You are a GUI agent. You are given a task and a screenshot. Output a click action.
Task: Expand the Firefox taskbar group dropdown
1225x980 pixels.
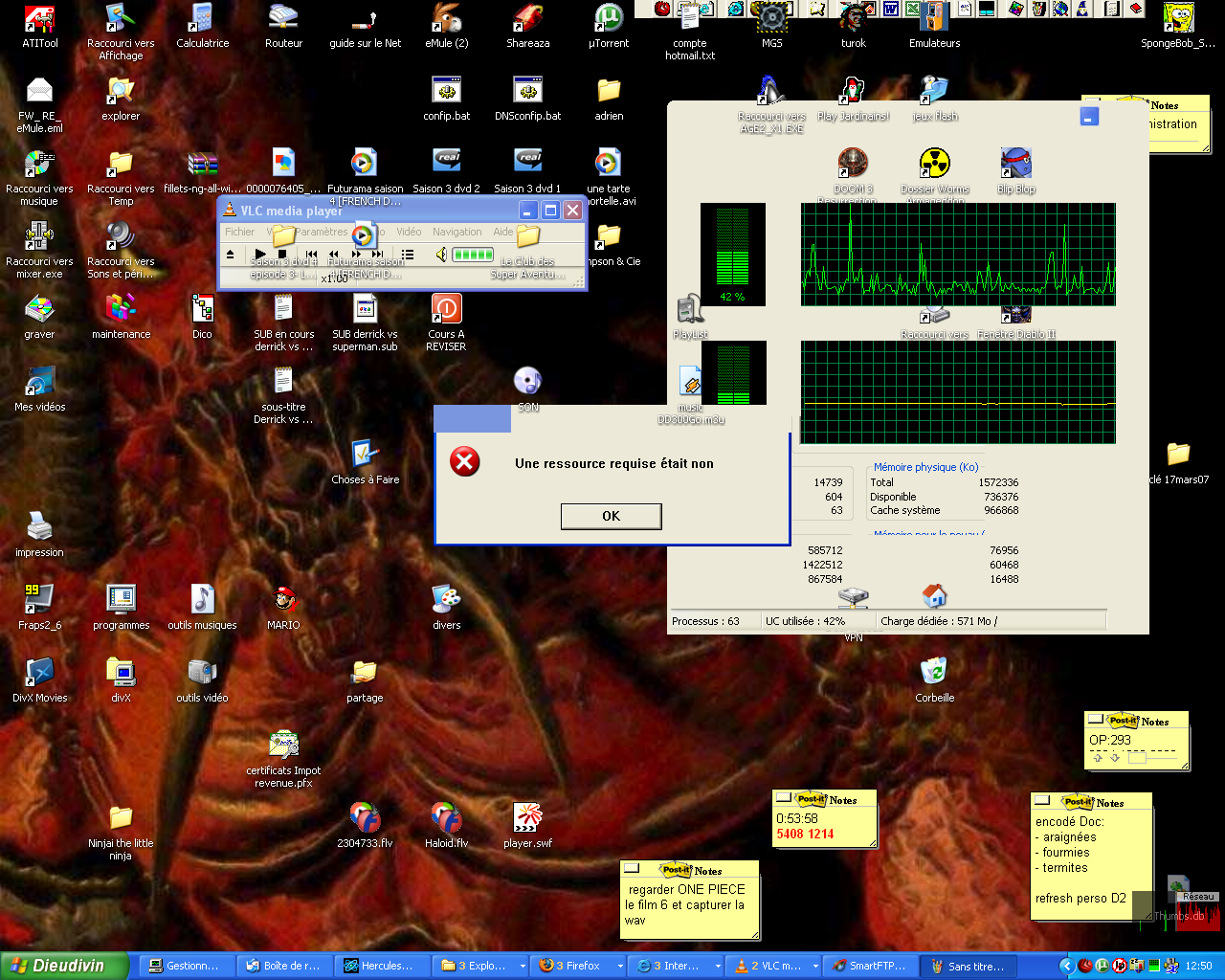coord(620,967)
